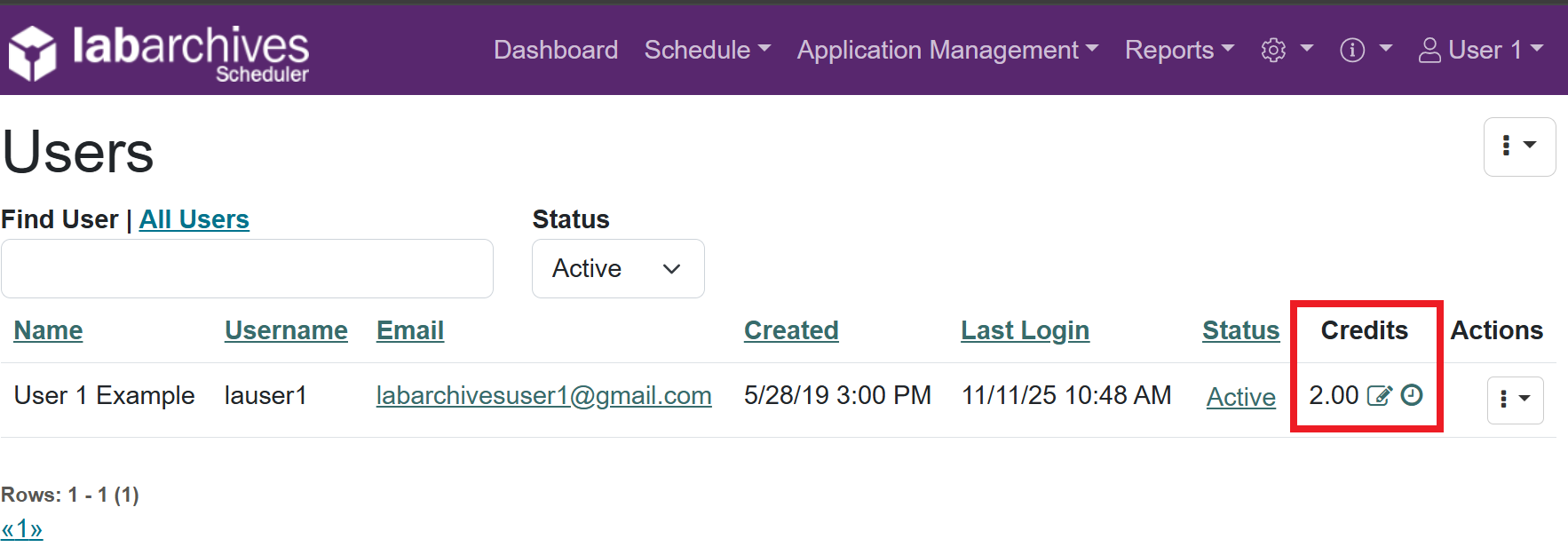The width and height of the screenshot is (1568, 547).
Task: View credit history clock icon
Action: tap(1412, 395)
